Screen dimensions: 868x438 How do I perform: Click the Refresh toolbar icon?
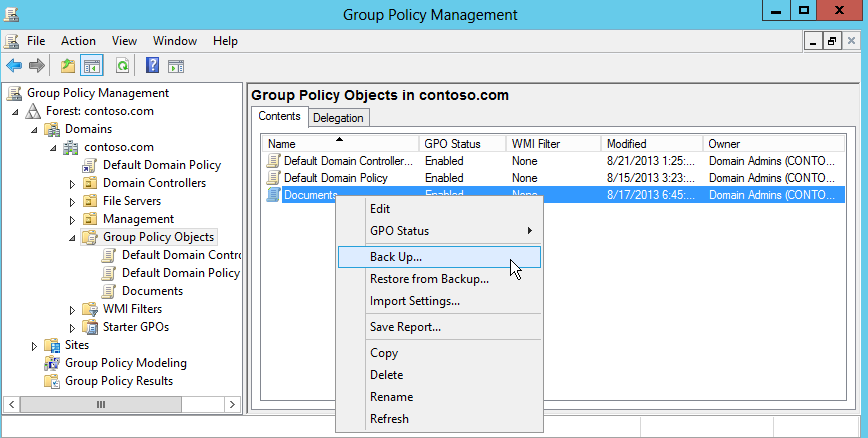[x=122, y=66]
